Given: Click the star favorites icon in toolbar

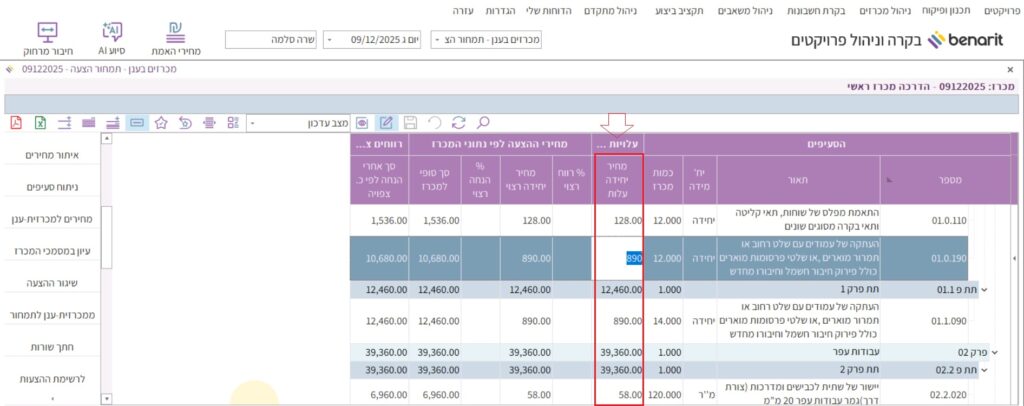Looking at the screenshot, I should [160, 123].
